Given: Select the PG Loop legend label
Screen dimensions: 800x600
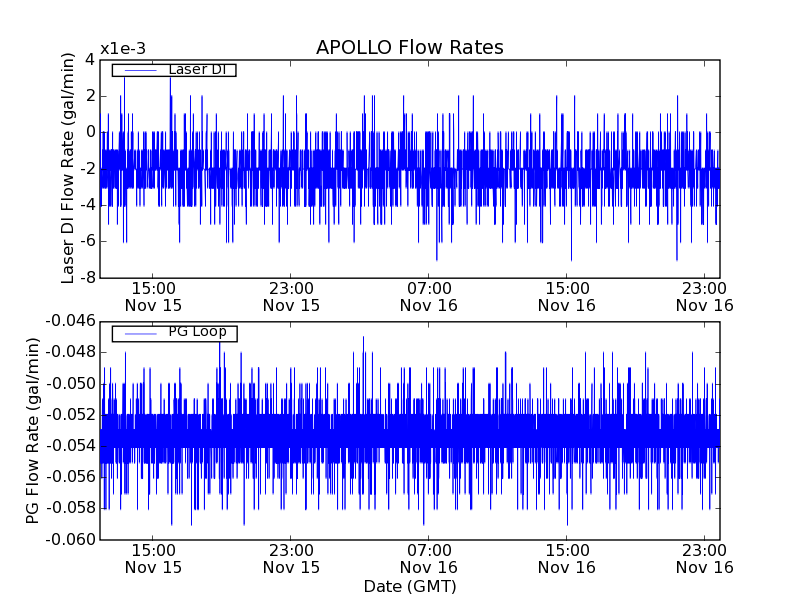Looking at the screenshot, I should [x=197, y=332].
